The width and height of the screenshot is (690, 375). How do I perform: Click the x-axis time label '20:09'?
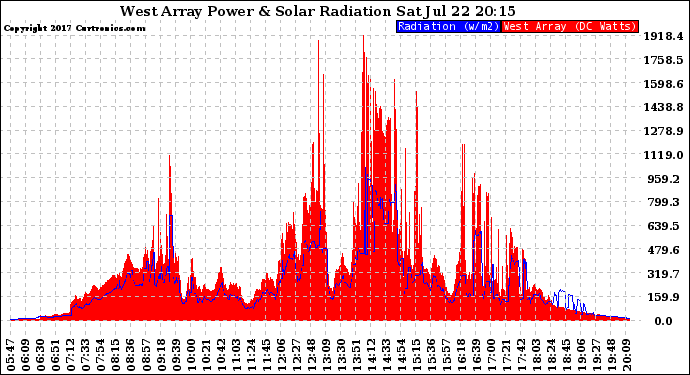[x=626, y=355]
